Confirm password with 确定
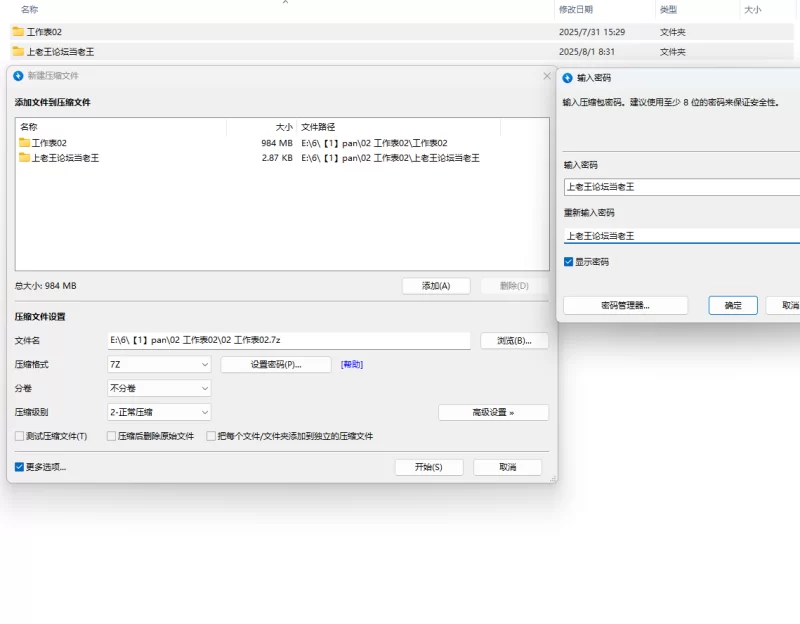Viewport: 800px width, 624px height. [x=733, y=306]
